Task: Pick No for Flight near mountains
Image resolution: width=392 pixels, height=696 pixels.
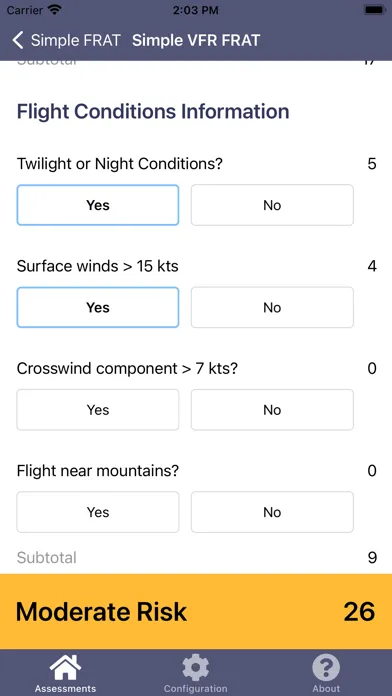Action: click(272, 512)
